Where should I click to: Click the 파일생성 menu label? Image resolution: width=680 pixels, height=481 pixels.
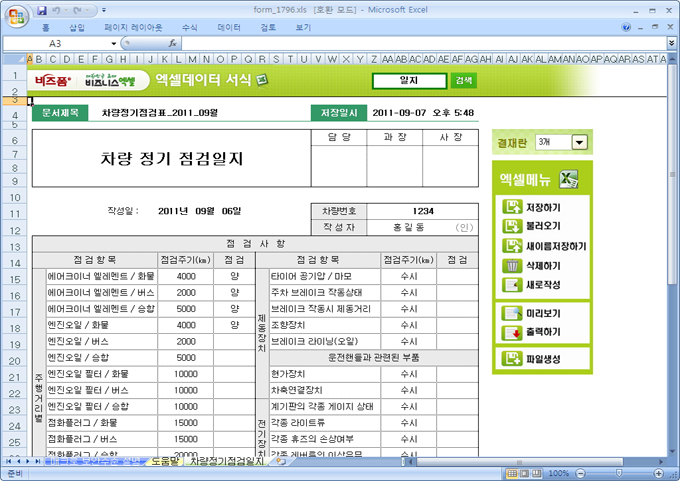(543, 359)
